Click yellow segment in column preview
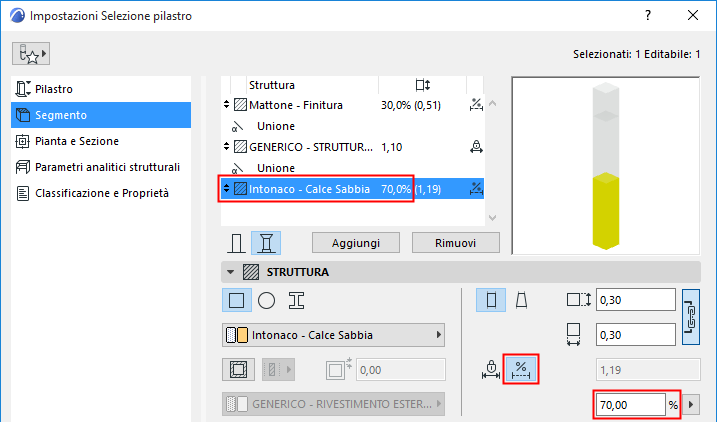The image size is (717, 422). (610, 210)
